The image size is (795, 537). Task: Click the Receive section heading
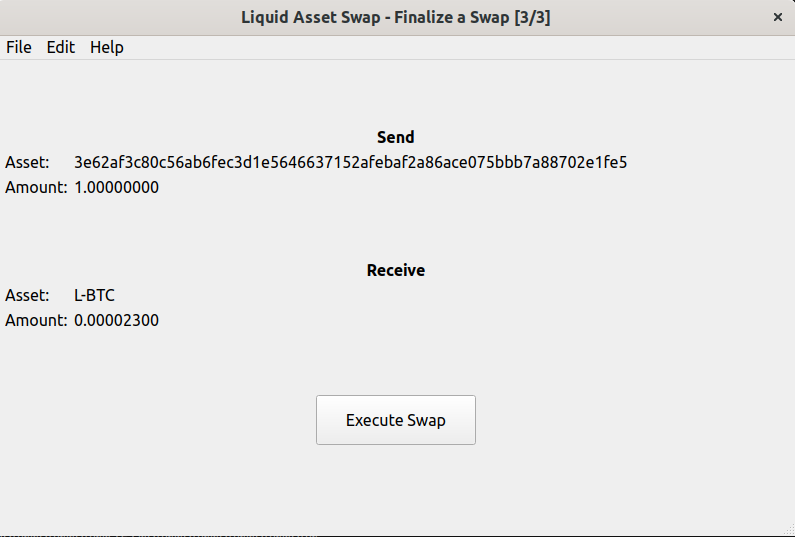pos(396,270)
